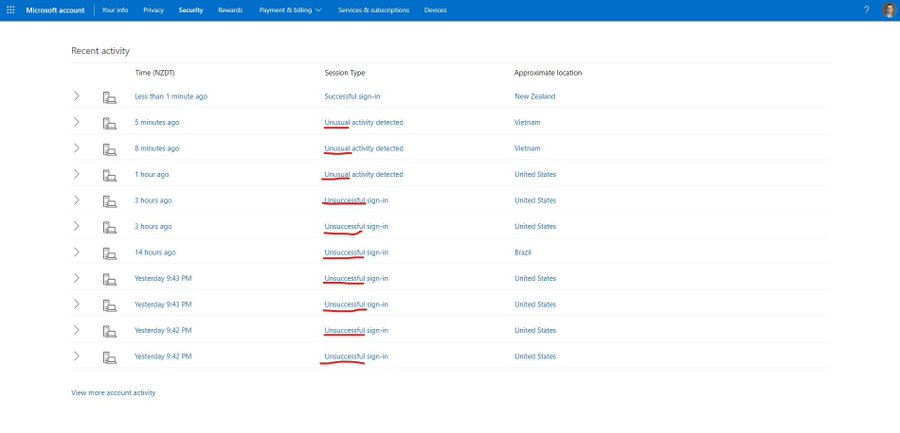This screenshot has width=900, height=433.
Task: Click View more account activity link
Action: [113, 393]
